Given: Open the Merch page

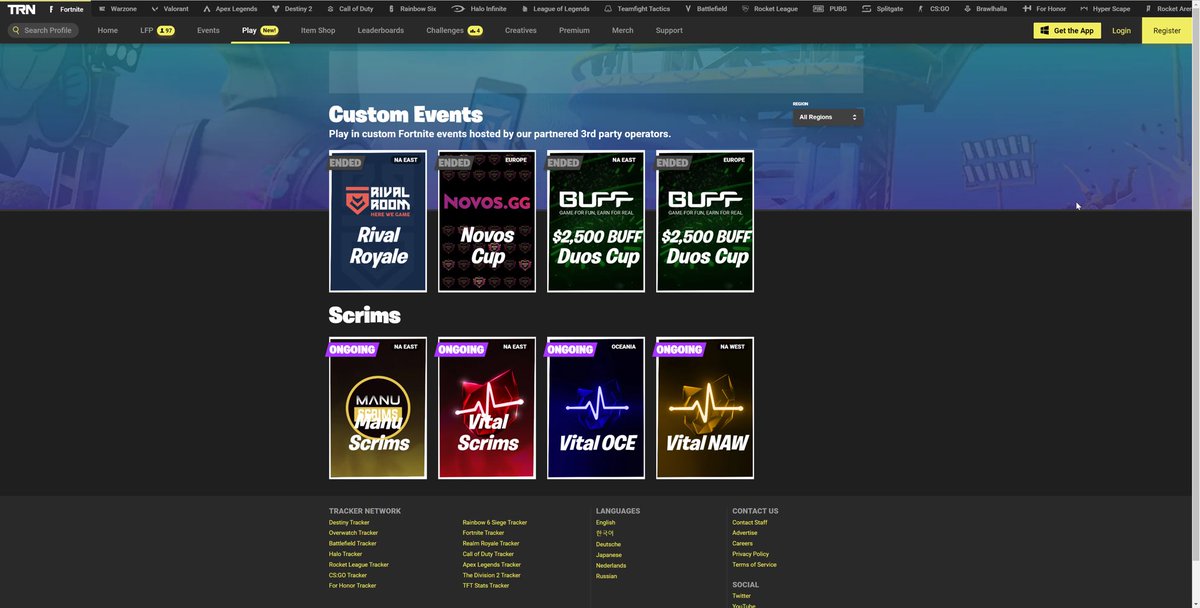Looking at the screenshot, I should coord(622,30).
